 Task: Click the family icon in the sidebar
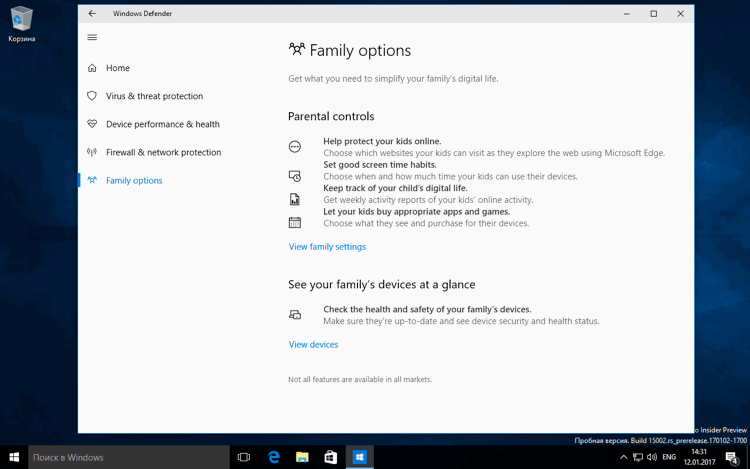(92, 180)
